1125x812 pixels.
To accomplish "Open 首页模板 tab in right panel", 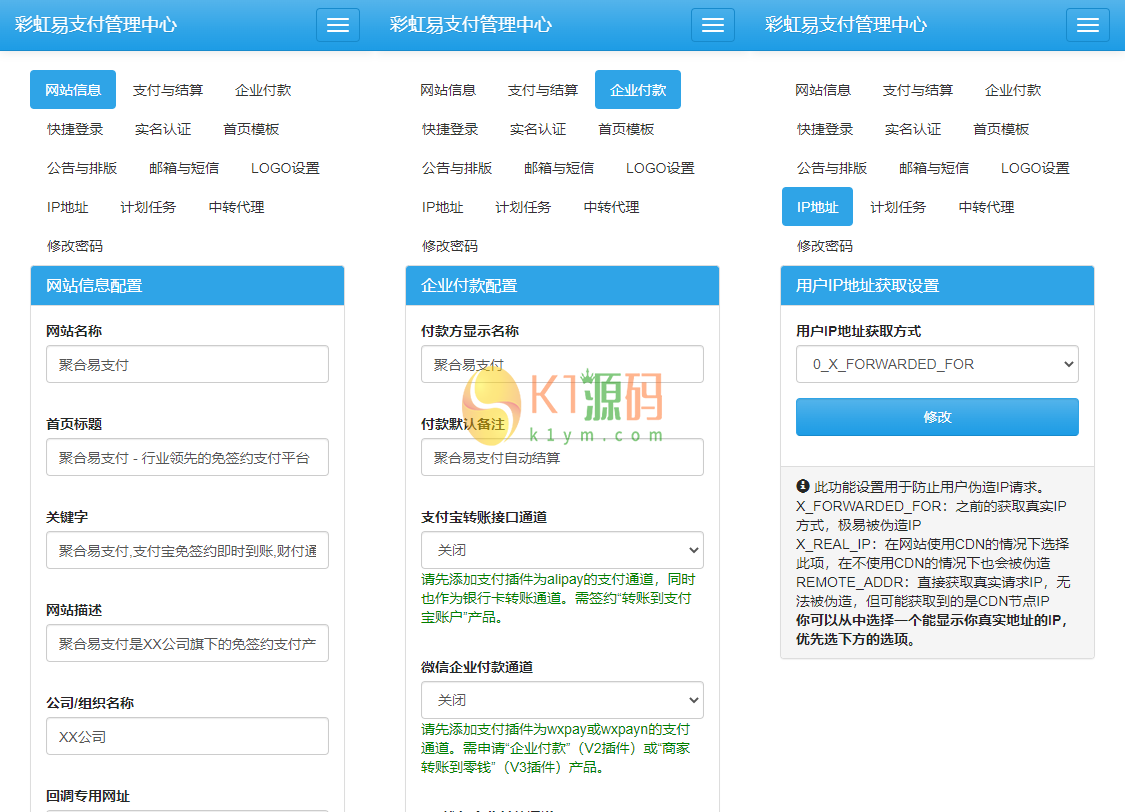I will tap(1001, 129).
